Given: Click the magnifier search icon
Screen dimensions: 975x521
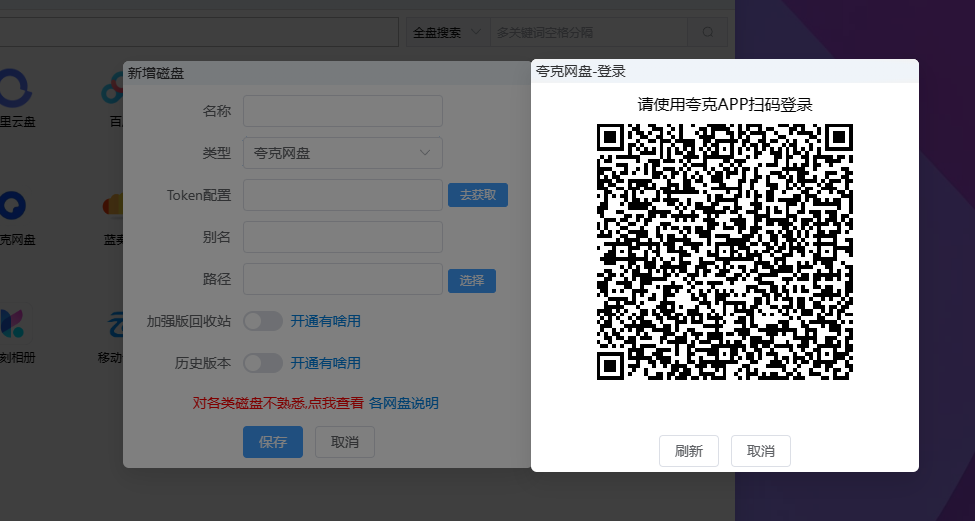Looking at the screenshot, I should 708,32.
